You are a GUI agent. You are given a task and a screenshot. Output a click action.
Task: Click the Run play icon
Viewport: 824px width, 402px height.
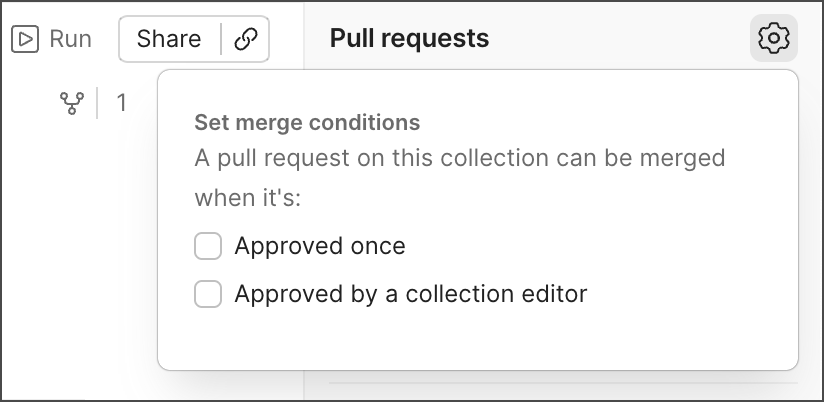[x=25, y=39]
